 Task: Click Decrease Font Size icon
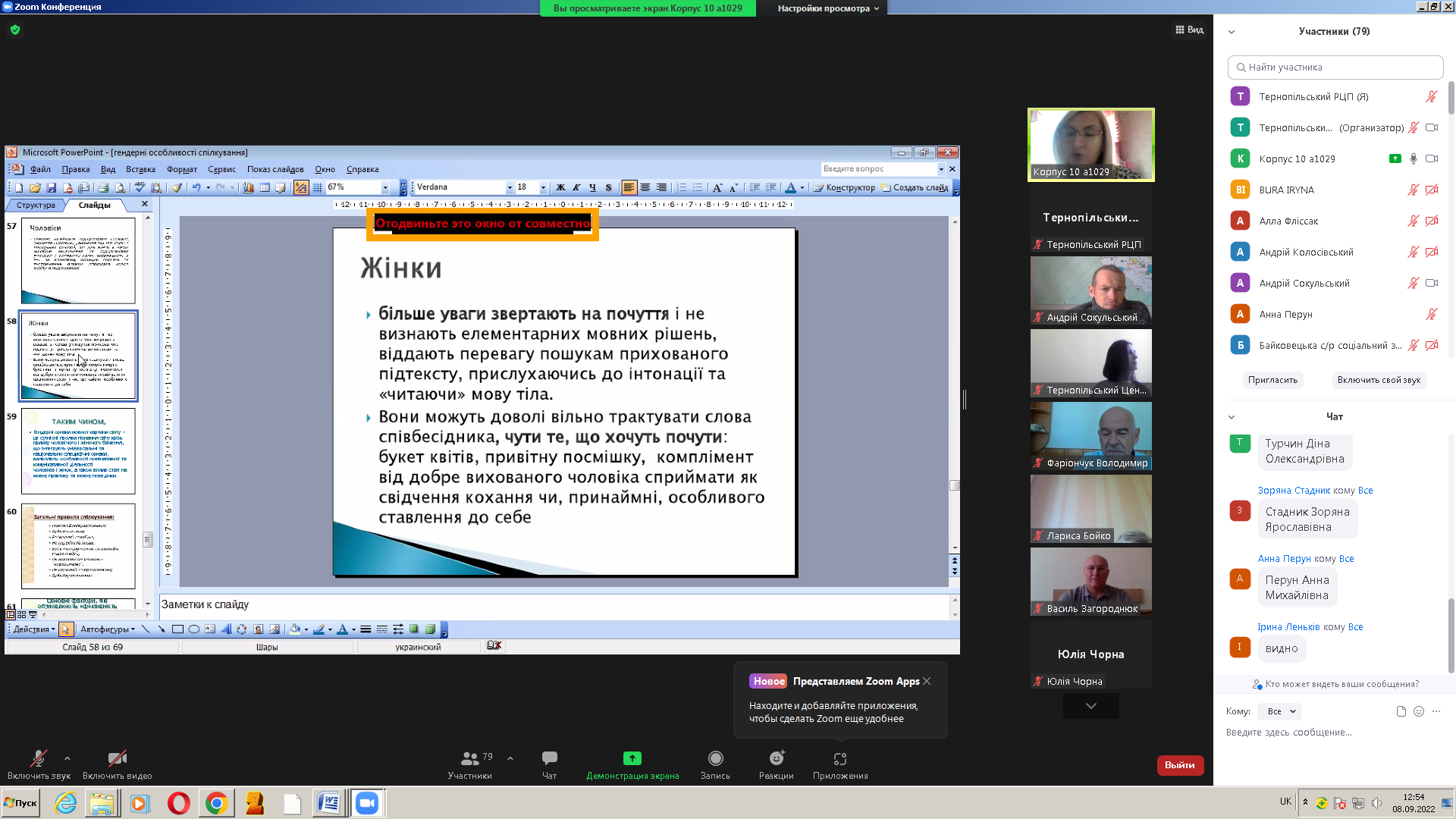(733, 187)
